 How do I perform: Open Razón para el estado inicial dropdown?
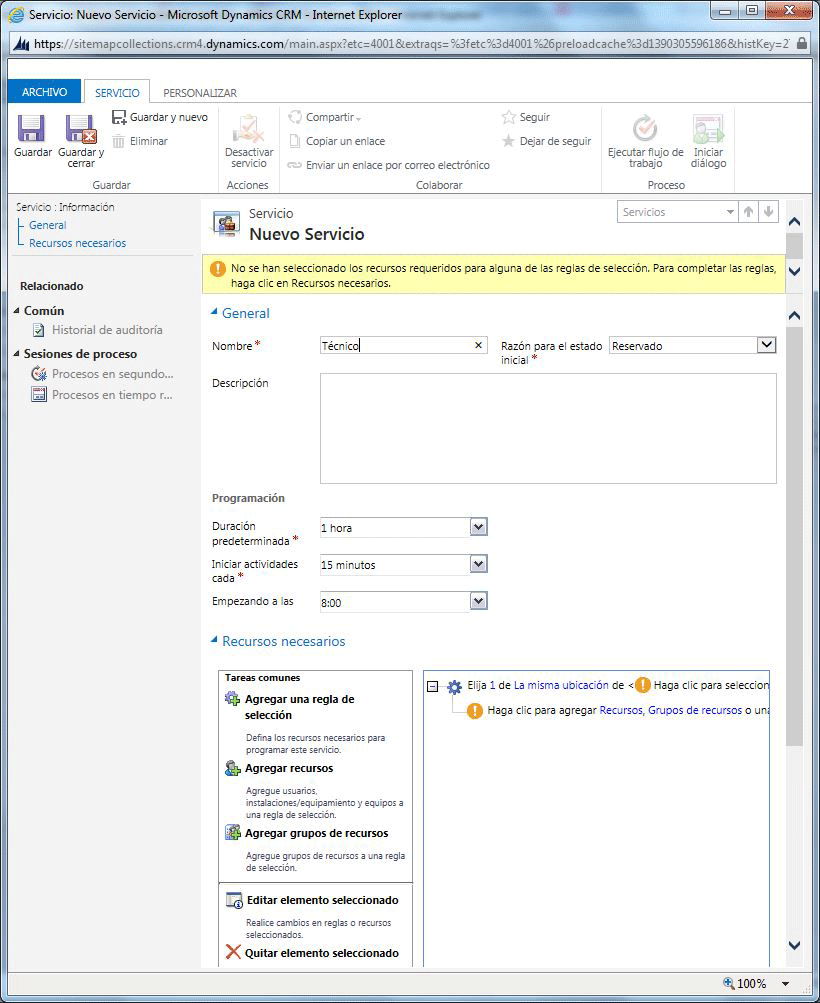click(766, 345)
